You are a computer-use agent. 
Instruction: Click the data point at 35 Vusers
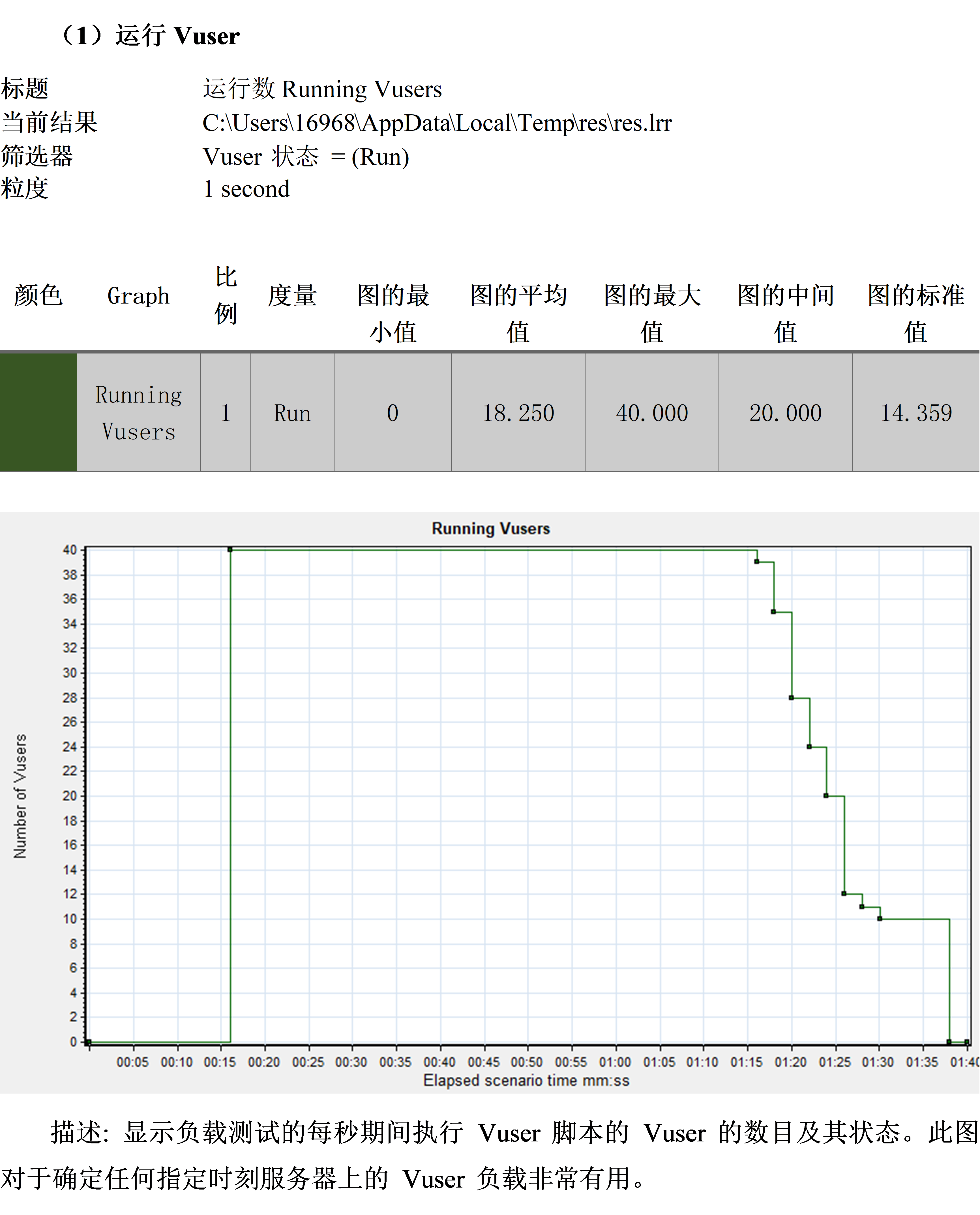coord(773,612)
